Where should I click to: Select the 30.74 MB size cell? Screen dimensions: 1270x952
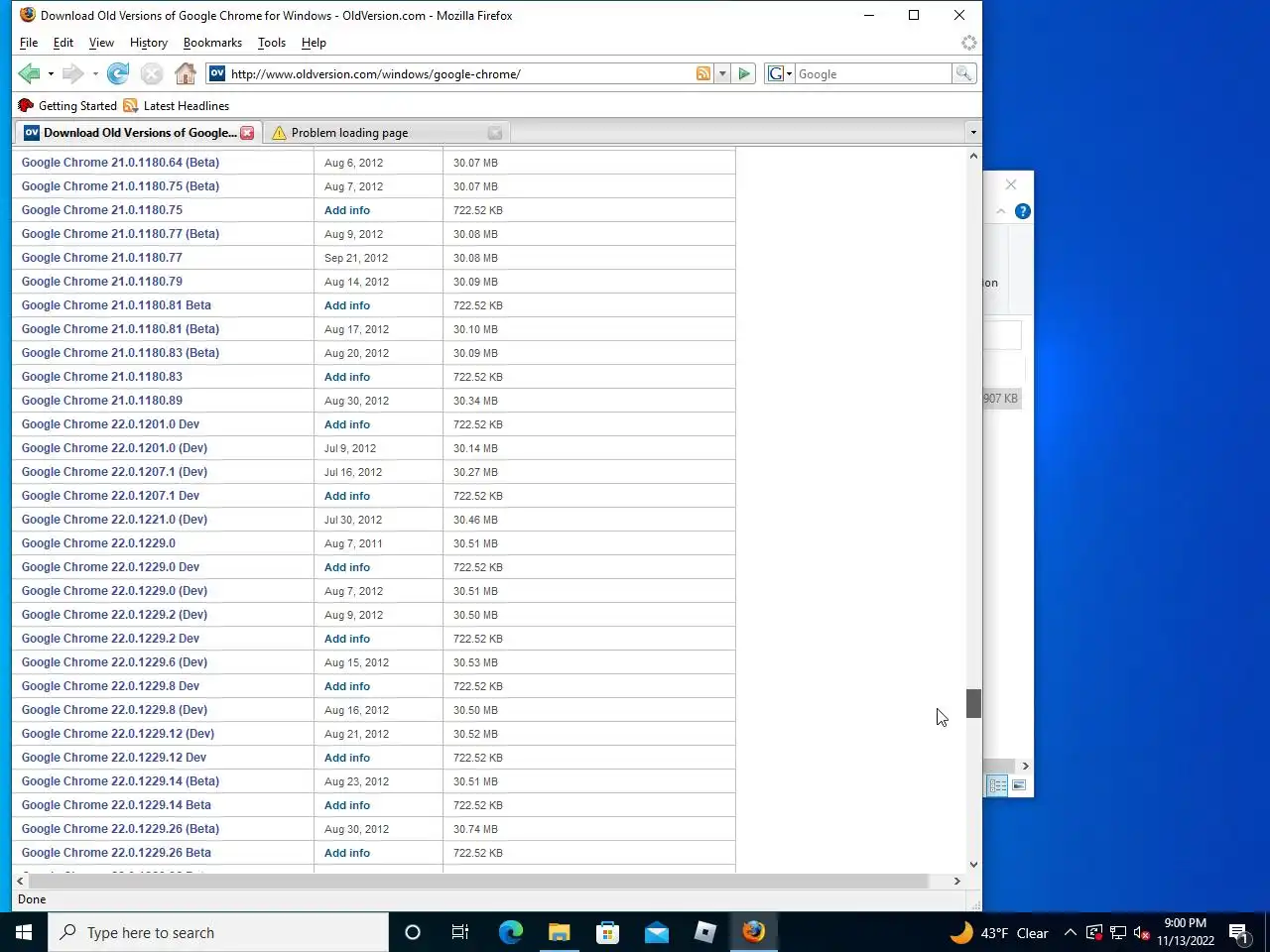click(475, 829)
